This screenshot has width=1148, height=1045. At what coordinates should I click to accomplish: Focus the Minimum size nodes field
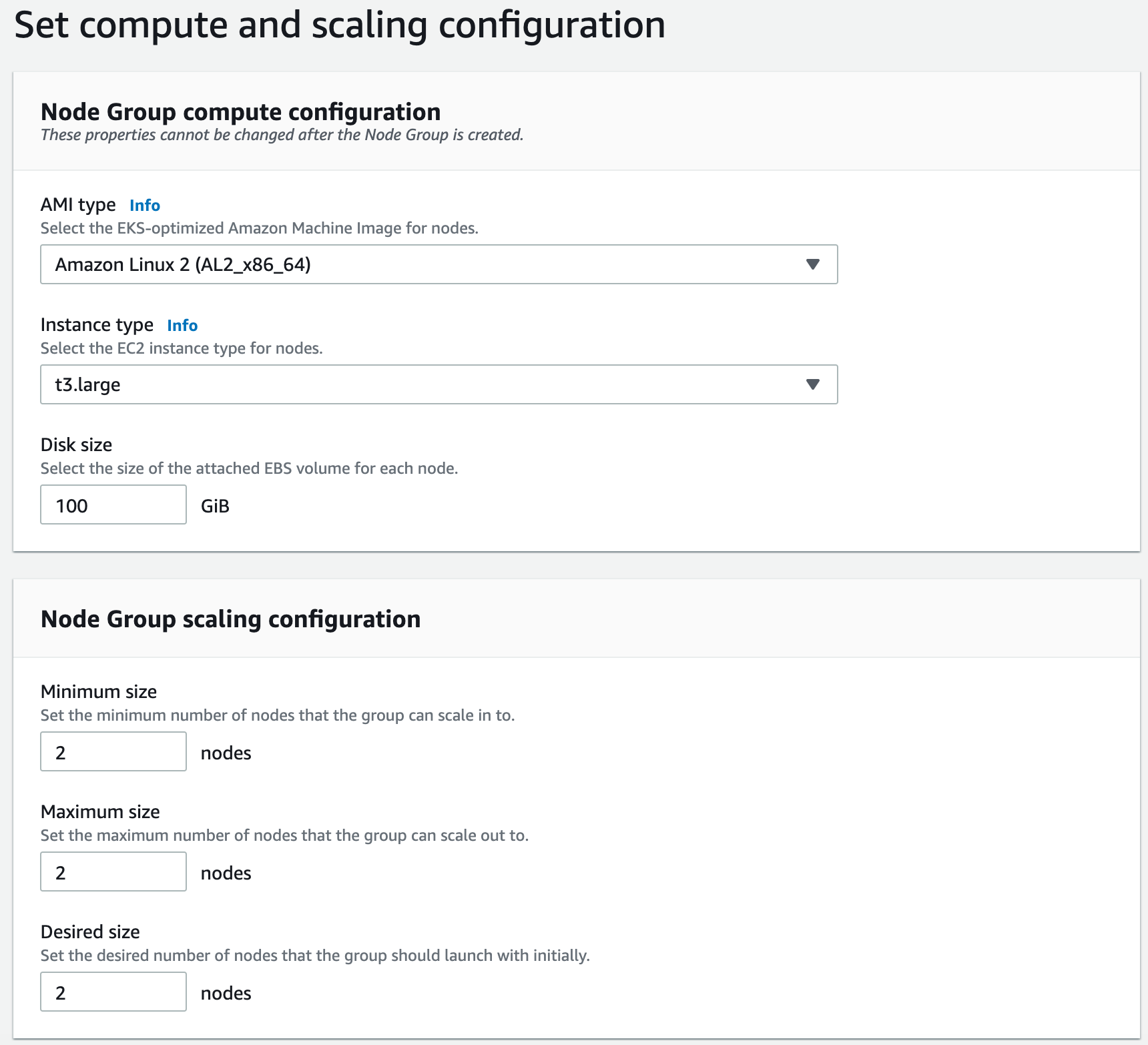click(113, 751)
